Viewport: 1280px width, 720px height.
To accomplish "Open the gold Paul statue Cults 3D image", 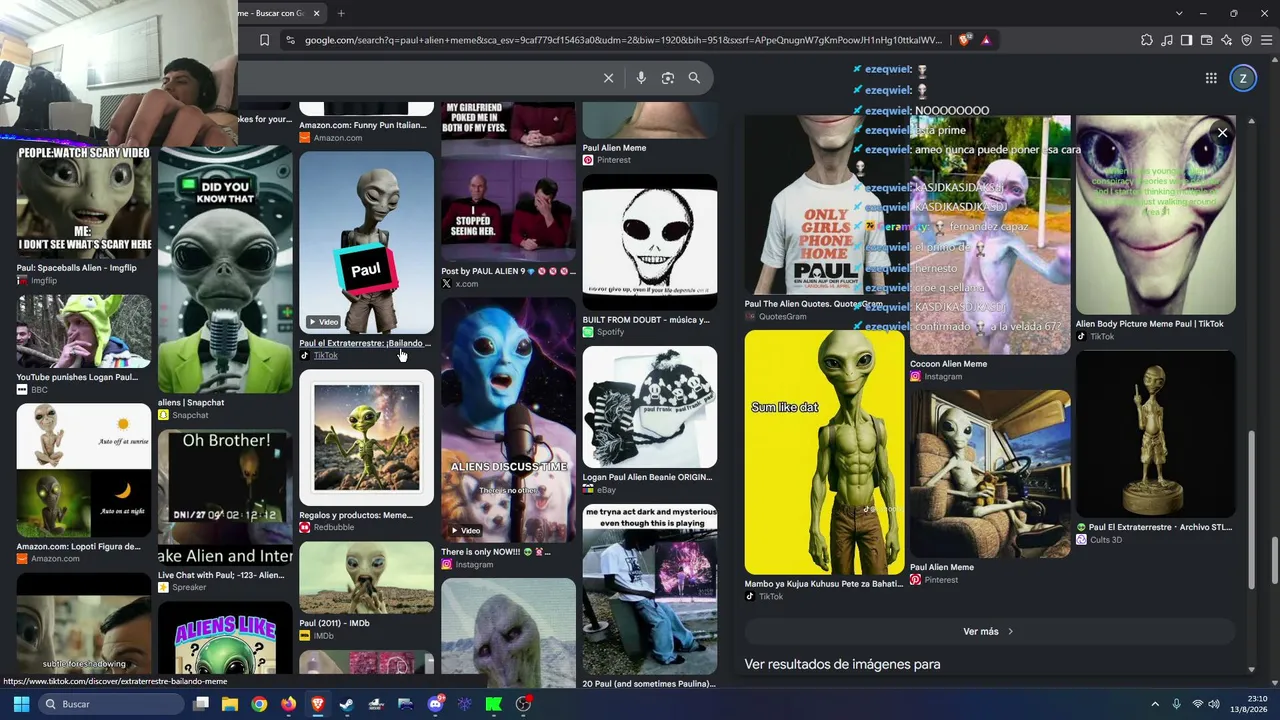I will pos(1156,434).
